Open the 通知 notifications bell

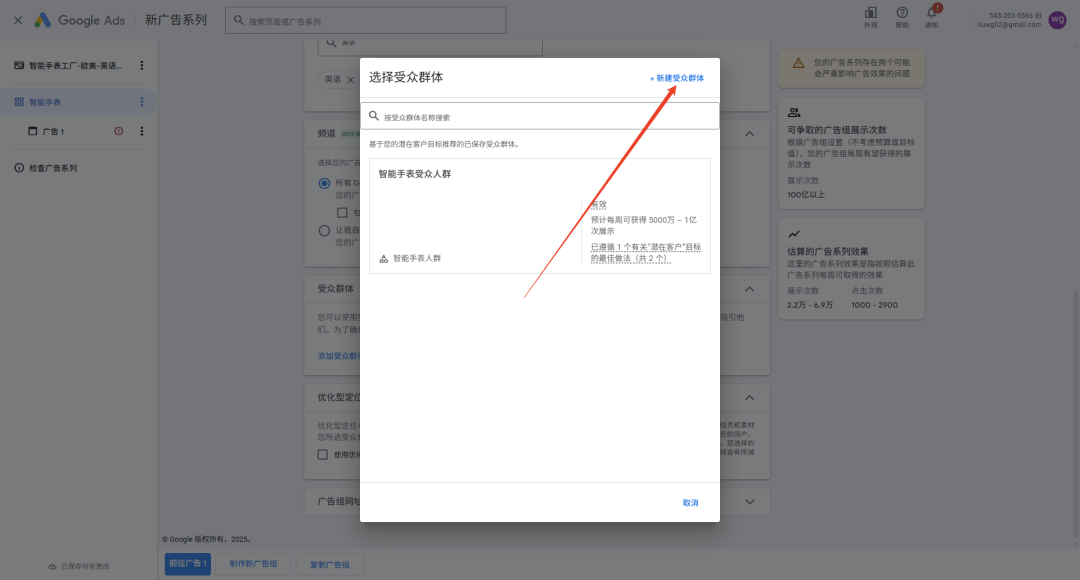click(x=931, y=14)
